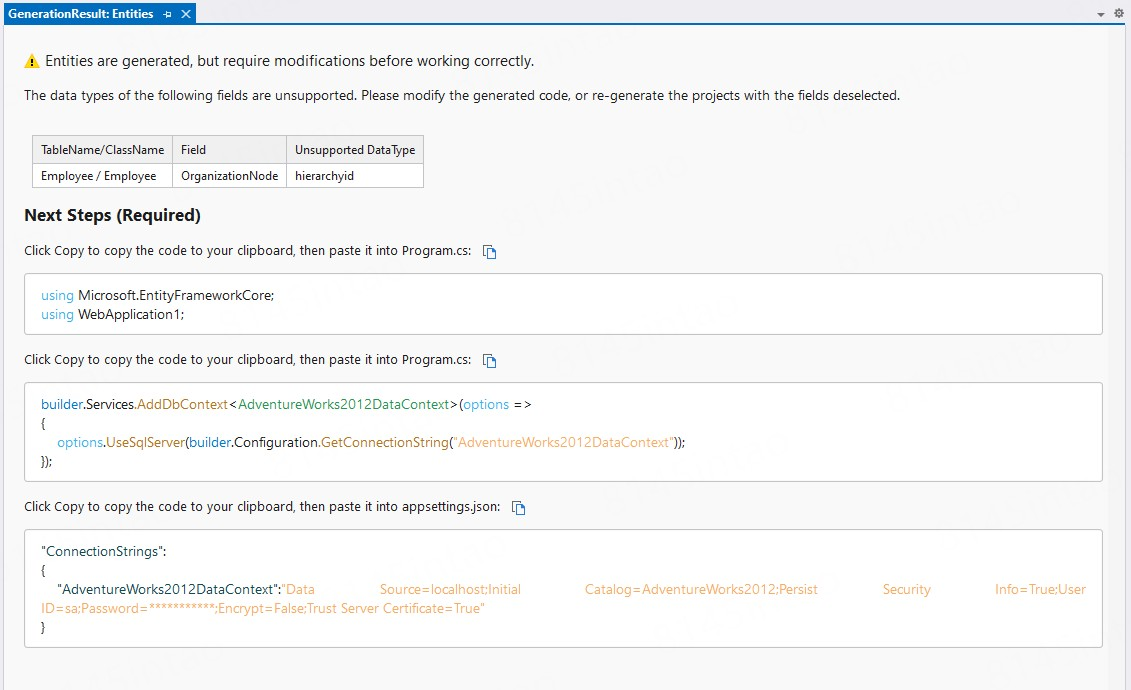
Task: Click the Next Steps (Required) heading
Action: pos(112,215)
